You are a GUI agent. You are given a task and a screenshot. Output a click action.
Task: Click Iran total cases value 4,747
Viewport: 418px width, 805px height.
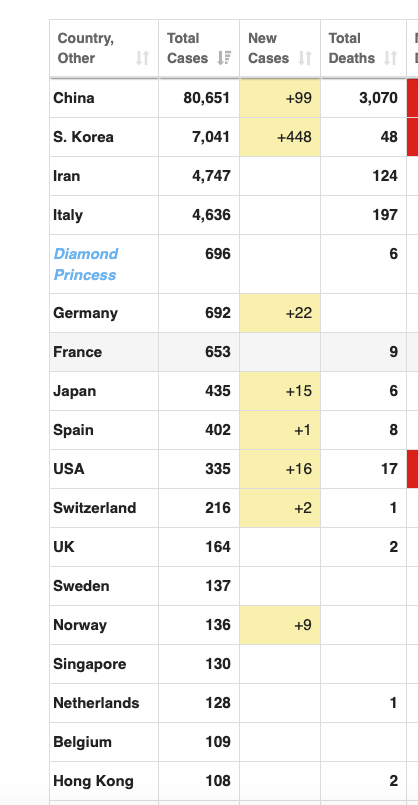click(211, 176)
